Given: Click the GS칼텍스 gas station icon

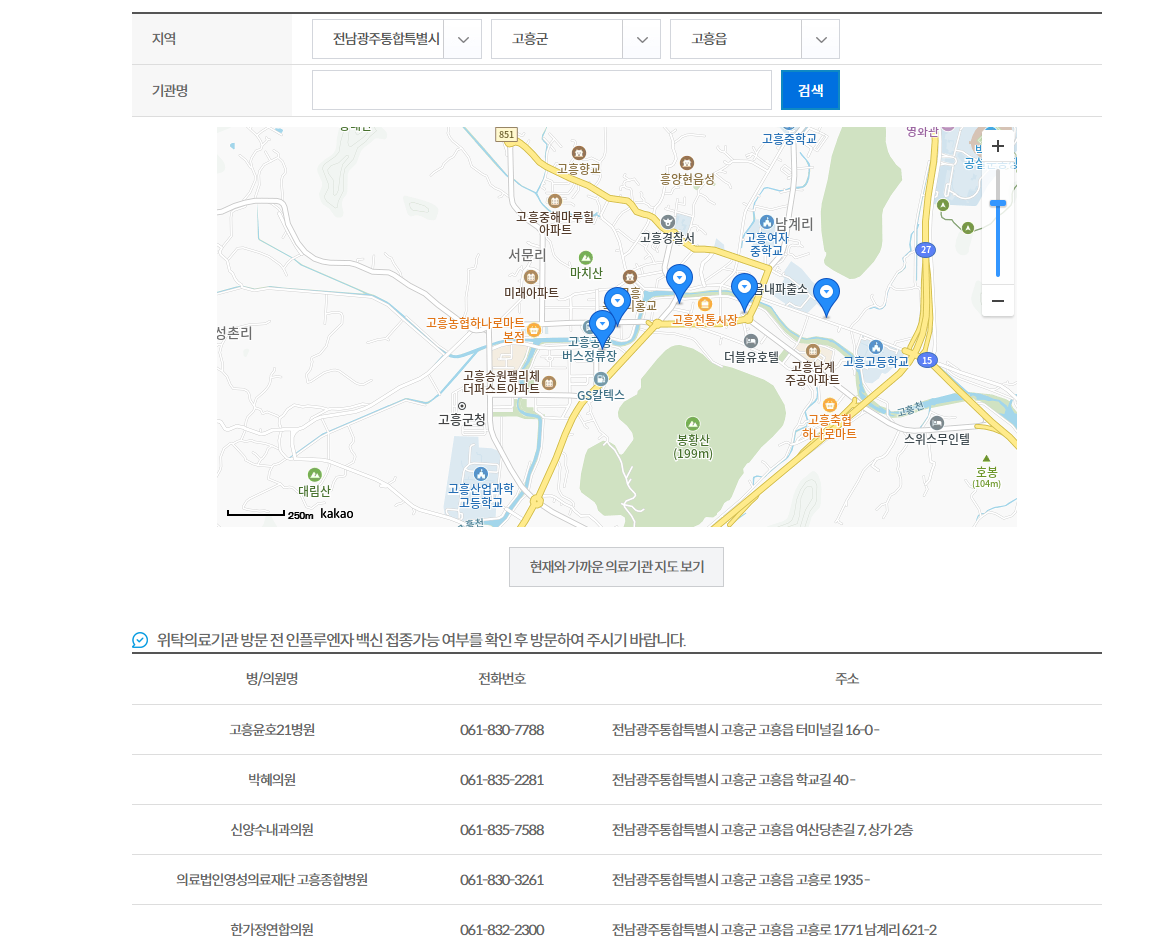Looking at the screenshot, I should pos(601,379).
